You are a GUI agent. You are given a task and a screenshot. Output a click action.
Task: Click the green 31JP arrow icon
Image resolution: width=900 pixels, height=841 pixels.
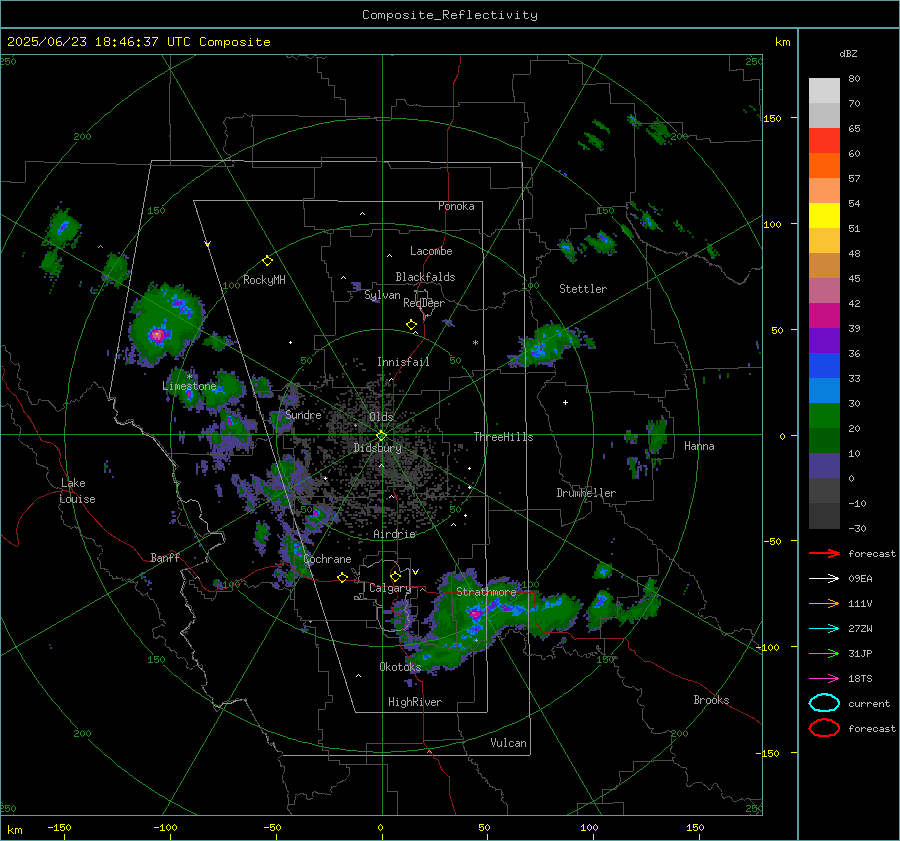click(x=824, y=653)
